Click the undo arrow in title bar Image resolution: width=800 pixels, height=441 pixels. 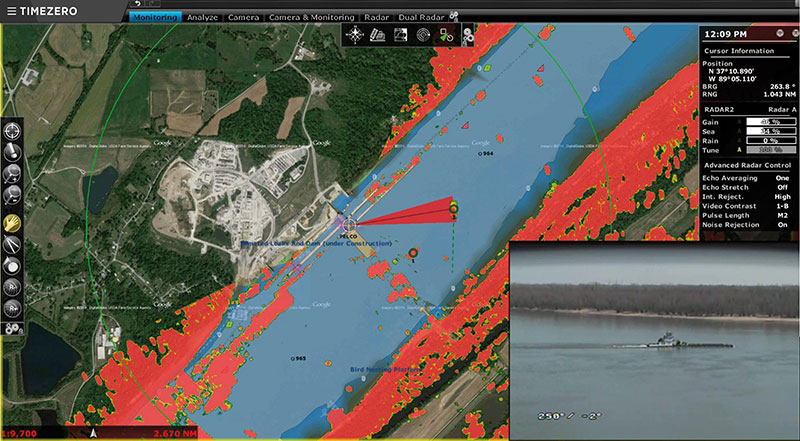pos(138,4)
